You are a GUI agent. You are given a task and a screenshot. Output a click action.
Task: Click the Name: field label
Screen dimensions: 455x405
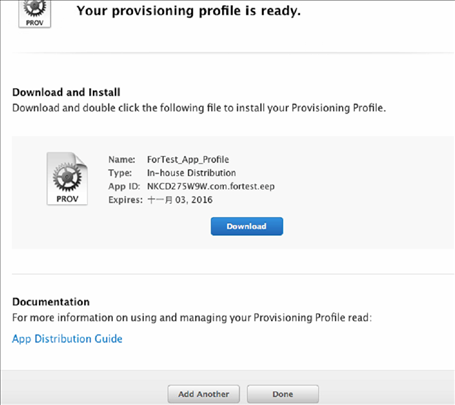(x=122, y=160)
